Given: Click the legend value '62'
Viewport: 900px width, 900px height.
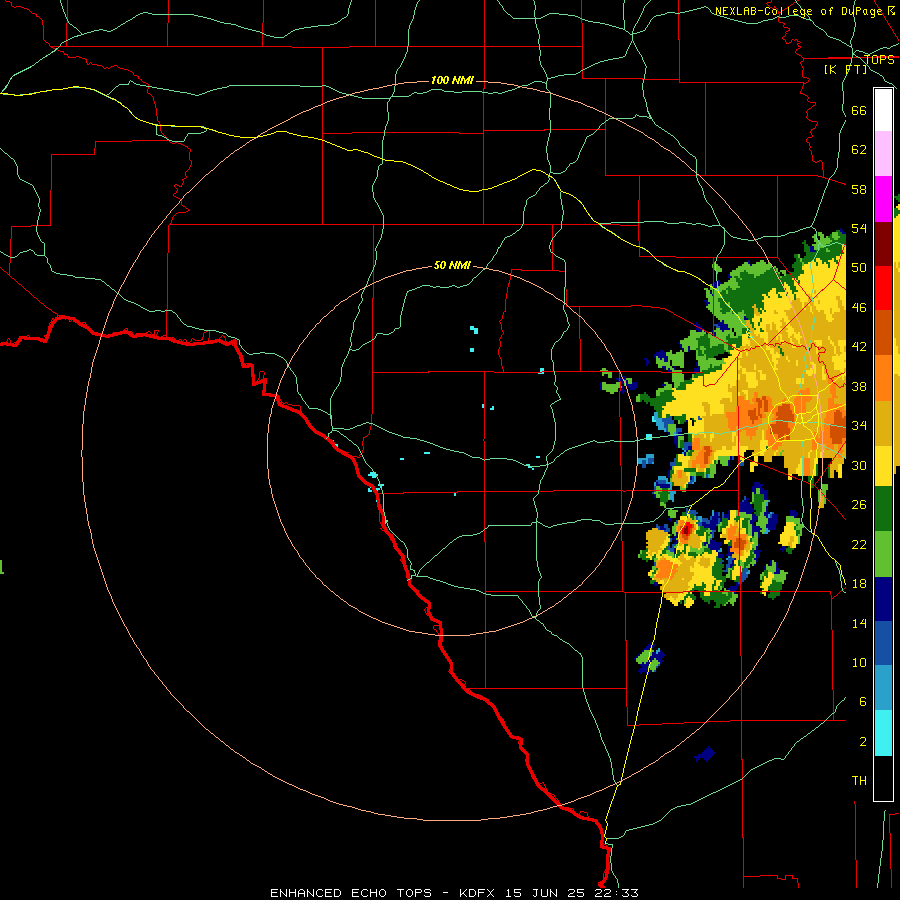Looking at the screenshot, I should tap(859, 150).
